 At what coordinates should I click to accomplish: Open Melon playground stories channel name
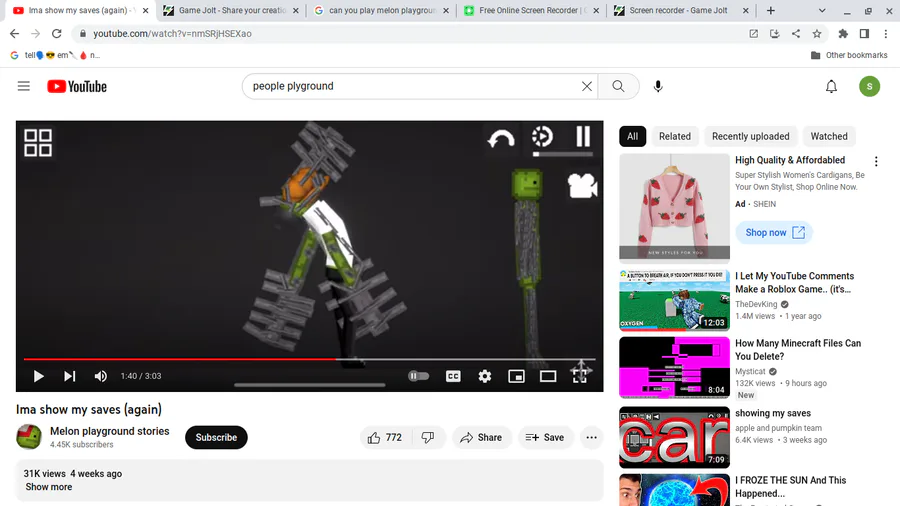pyautogui.click(x=110, y=431)
